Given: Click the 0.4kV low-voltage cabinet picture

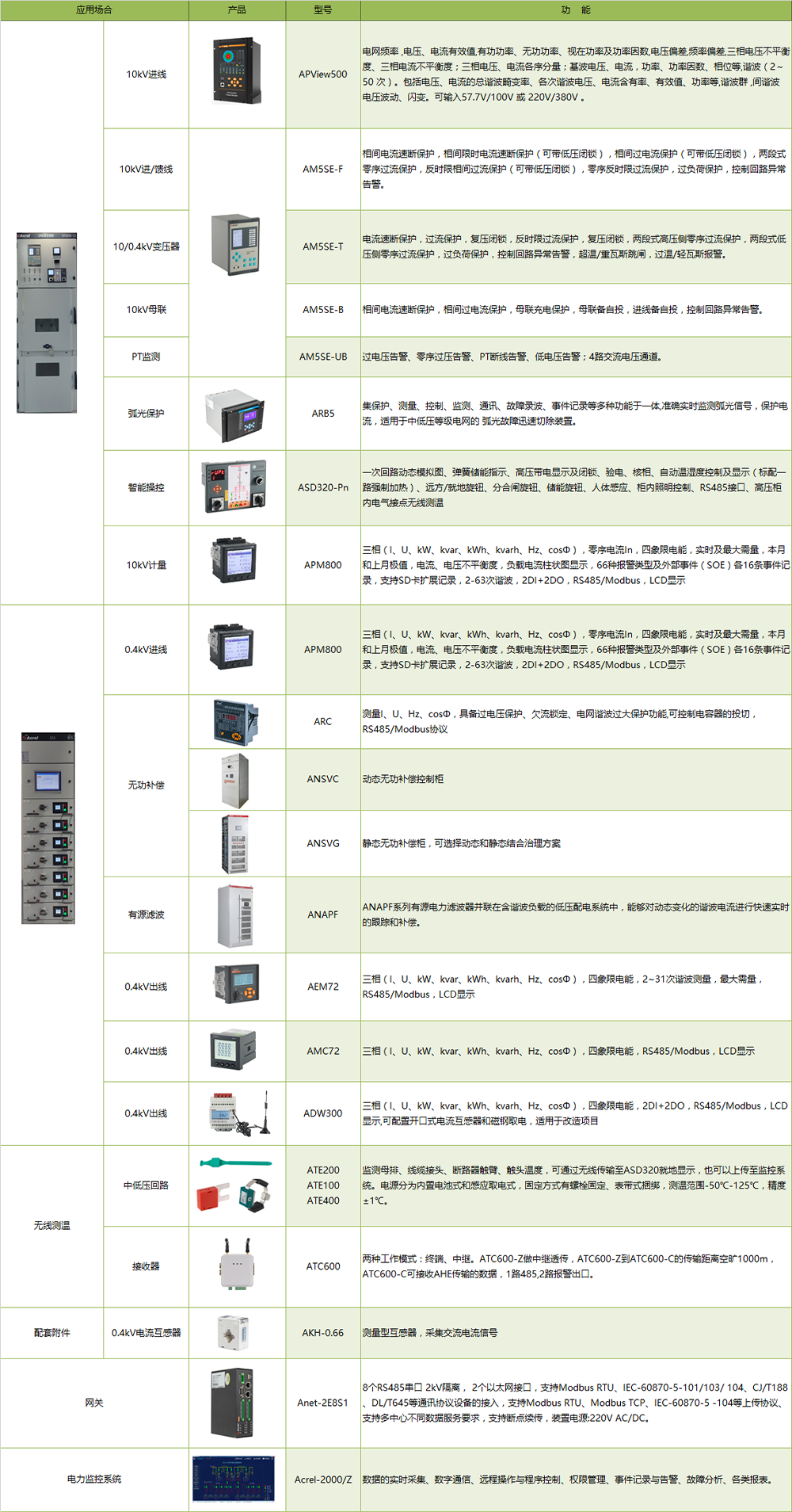Looking at the screenshot, I should (x=48, y=828).
